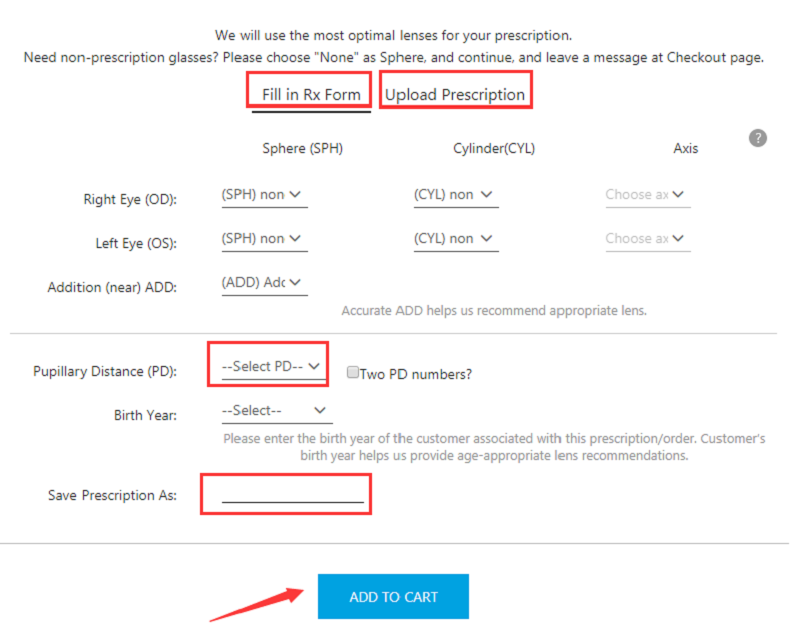
Task: Focus the Save Prescription As field
Action: pos(292,494)
